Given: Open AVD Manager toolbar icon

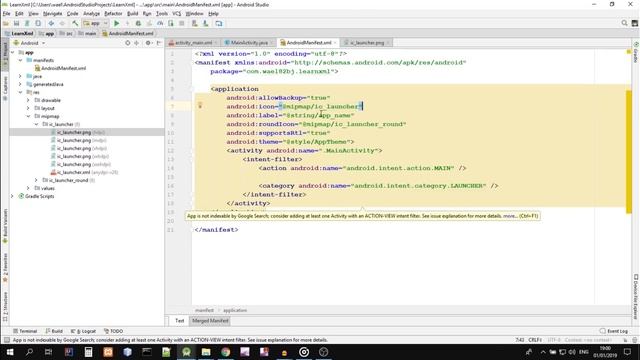Looking at the screenshot, I should 195,23.
